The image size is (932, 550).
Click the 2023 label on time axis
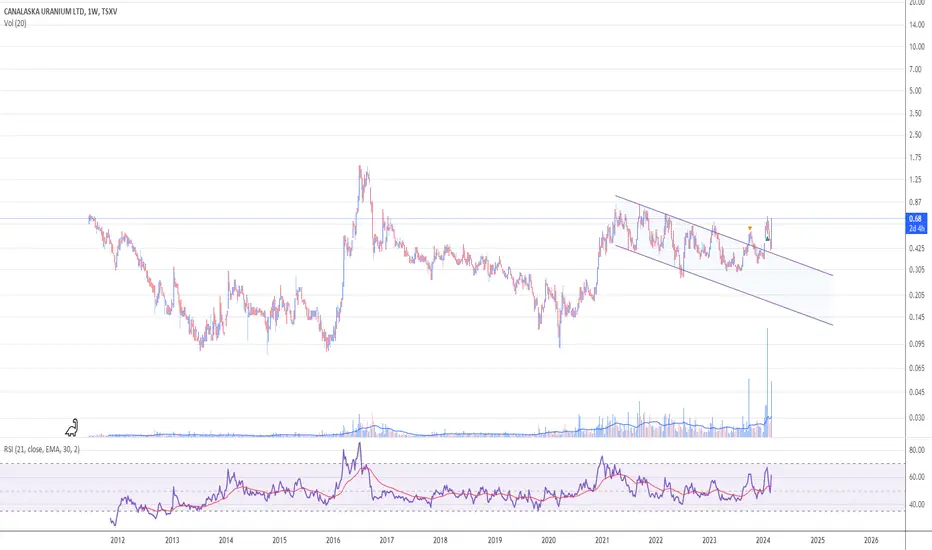point(709,540)
